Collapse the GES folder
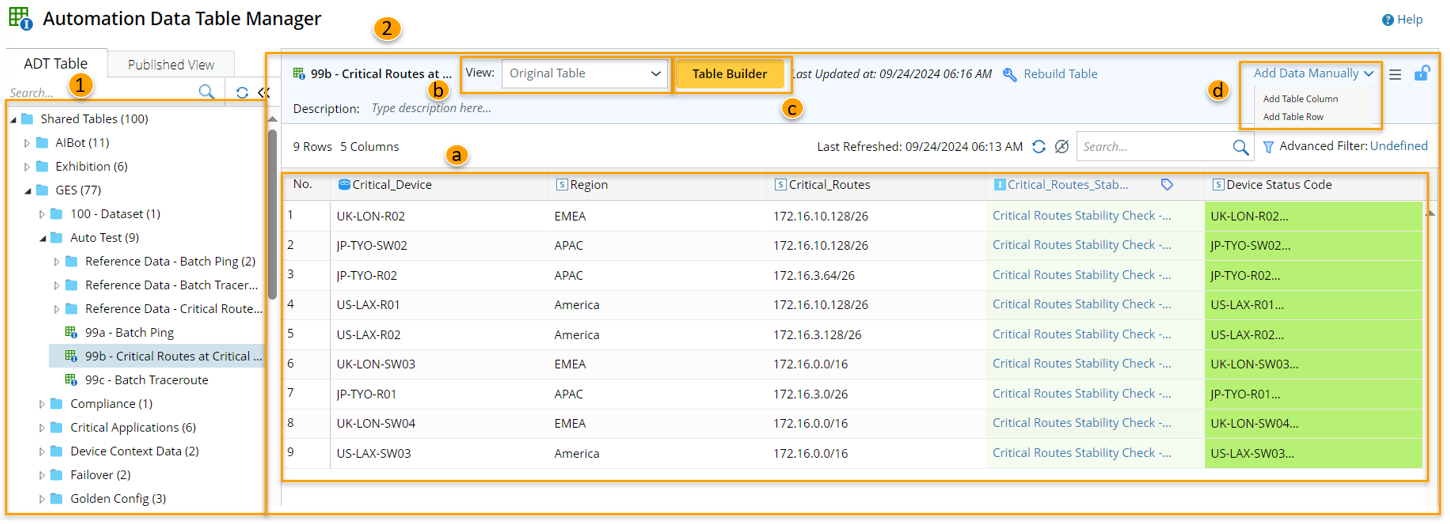 [x=28, y=190]
